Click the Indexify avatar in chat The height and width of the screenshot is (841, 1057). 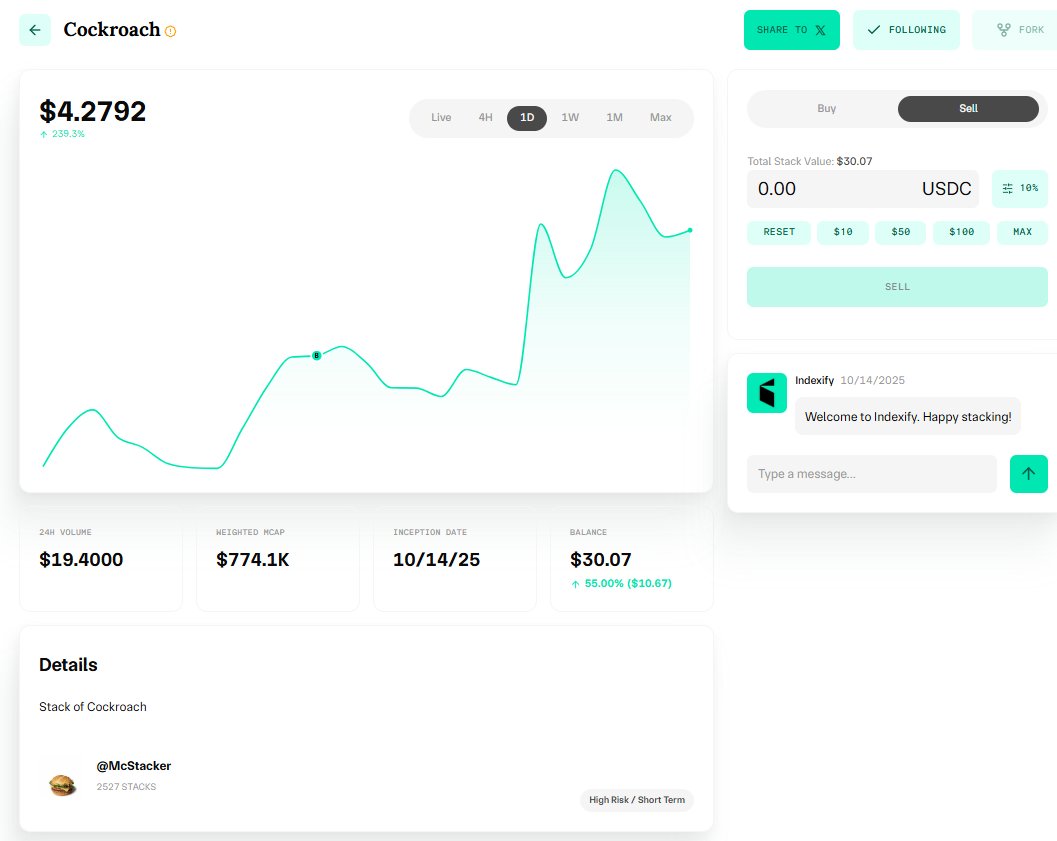[766, 393]
